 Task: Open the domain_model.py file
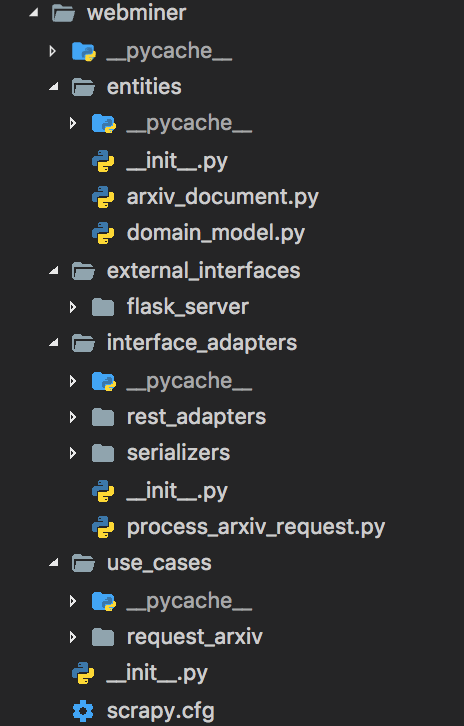pos(216,233)
